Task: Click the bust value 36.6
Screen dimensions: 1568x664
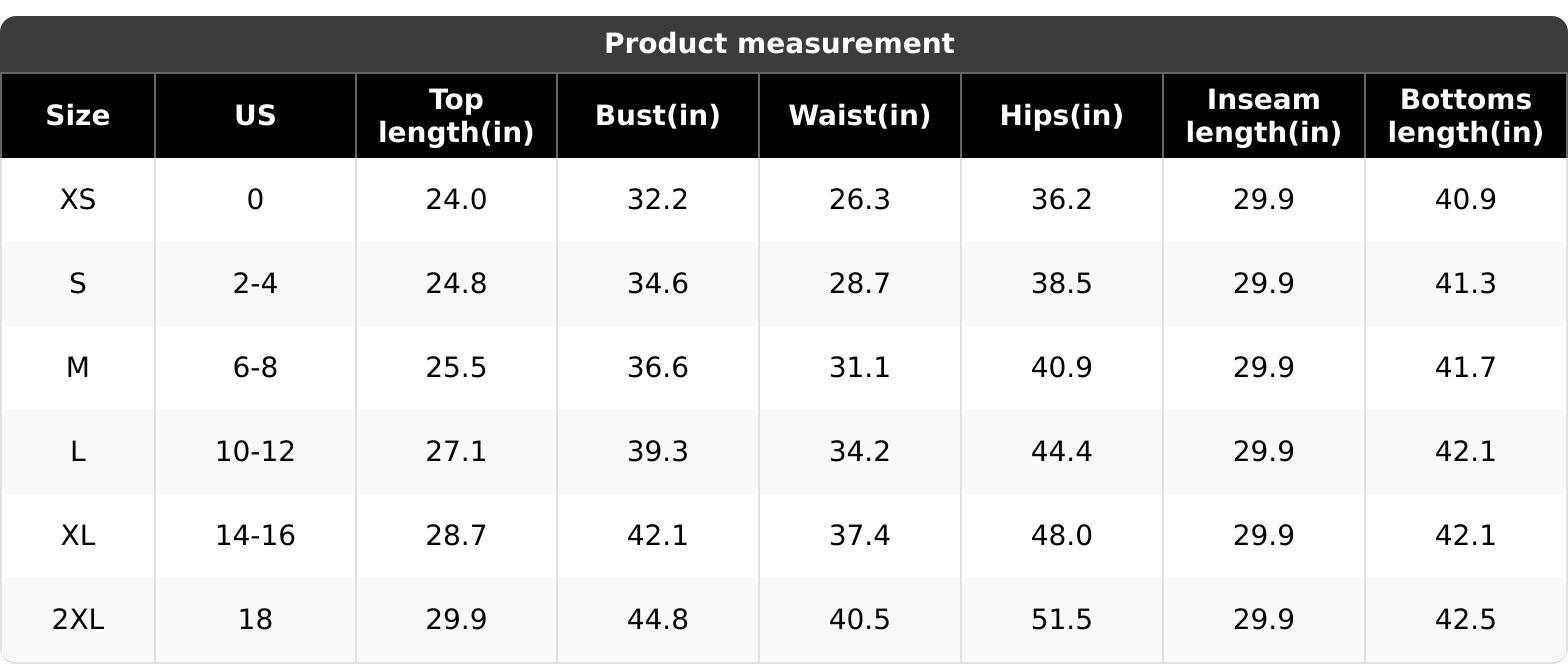Action: coord(657,368)
